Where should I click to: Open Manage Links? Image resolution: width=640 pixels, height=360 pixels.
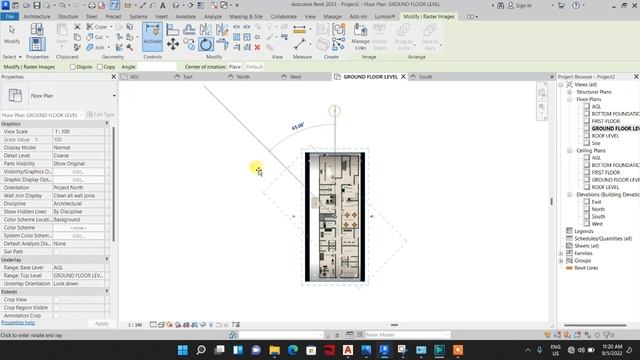pos(360,37)
